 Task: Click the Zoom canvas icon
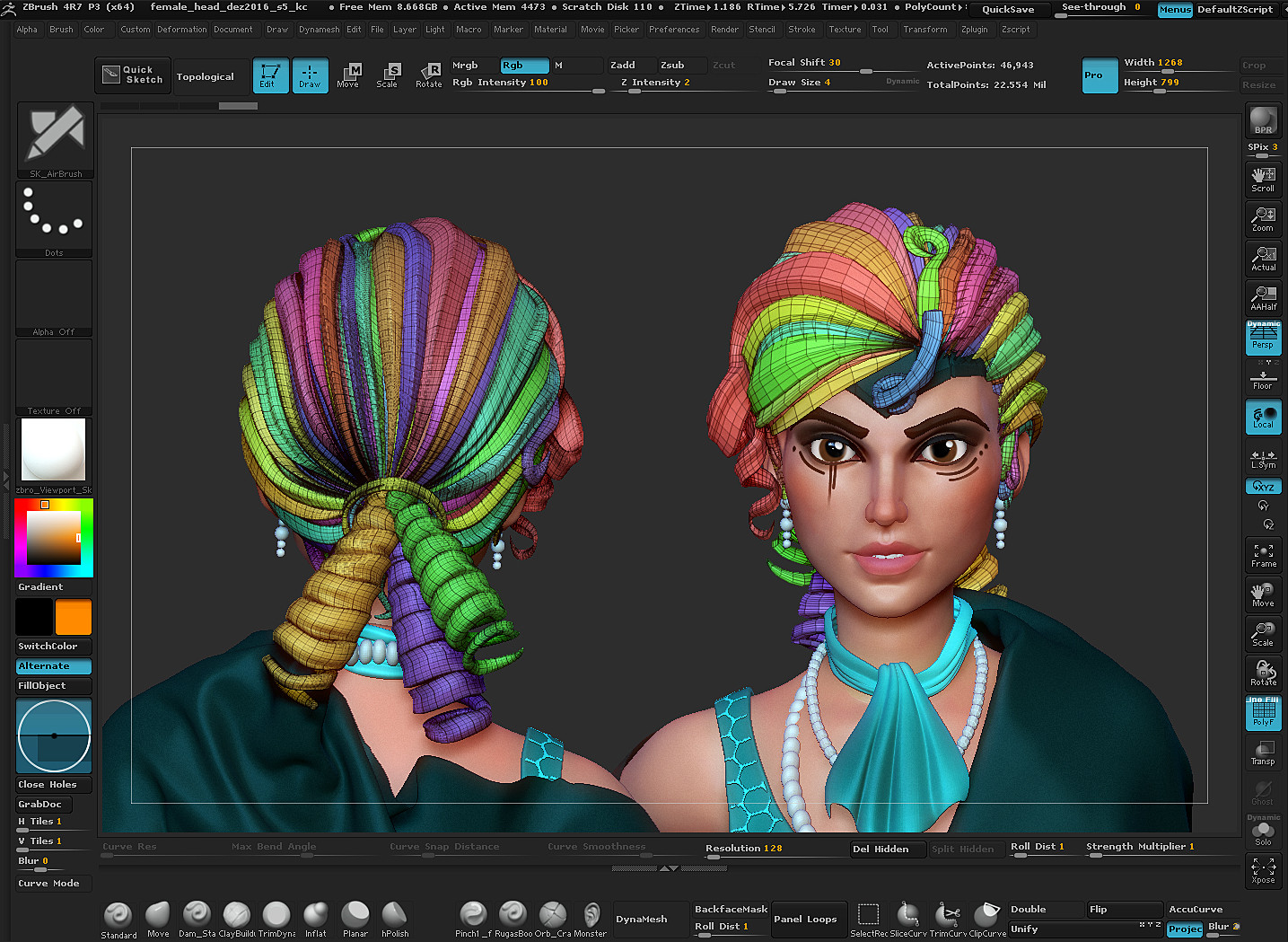click(1263, 218)
